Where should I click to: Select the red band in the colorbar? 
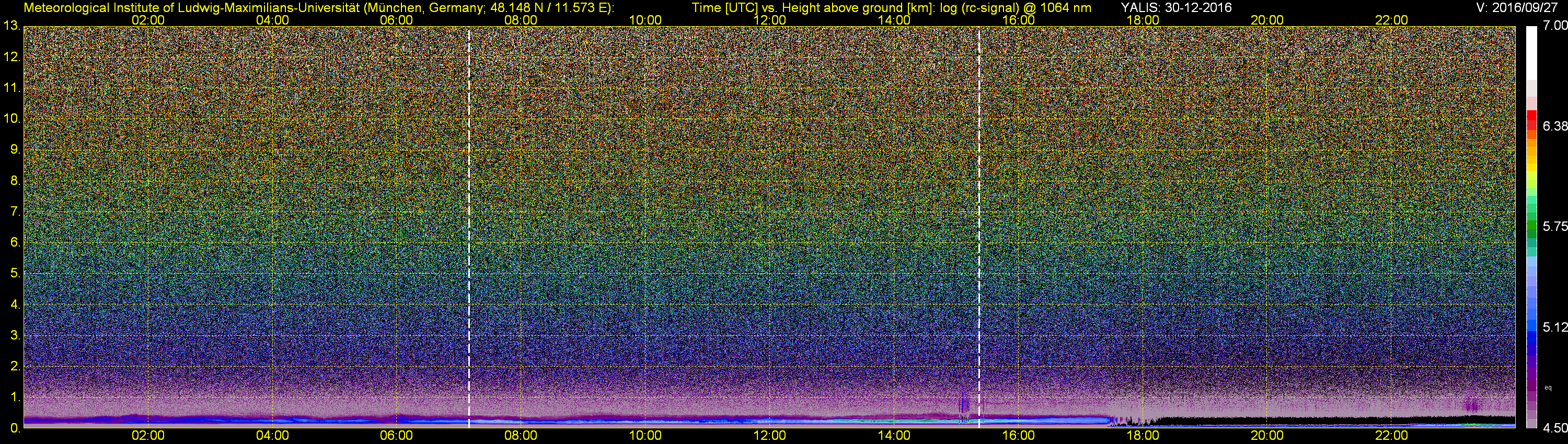pos(1531,119)
